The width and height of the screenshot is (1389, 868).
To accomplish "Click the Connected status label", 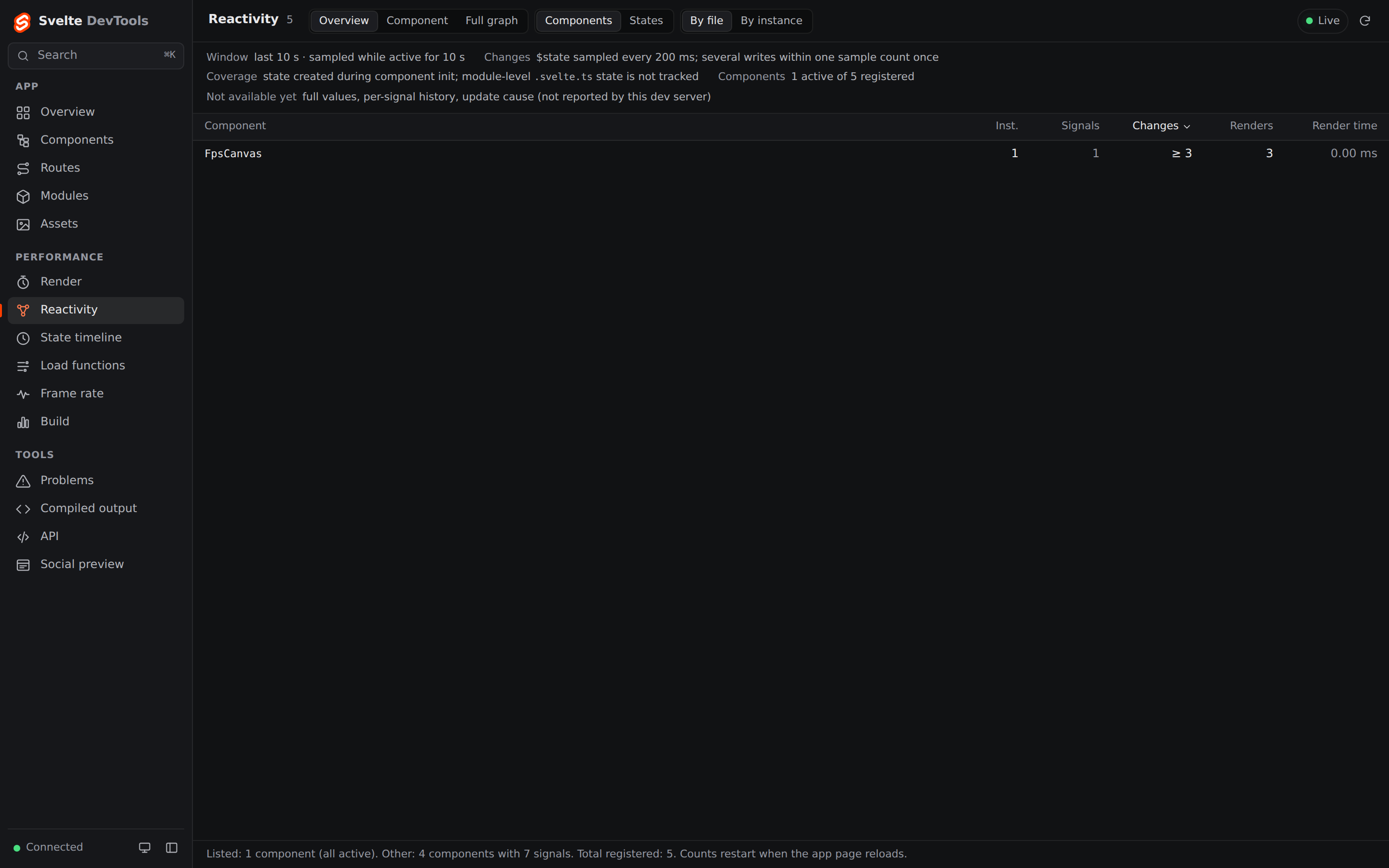I will 54,847.
